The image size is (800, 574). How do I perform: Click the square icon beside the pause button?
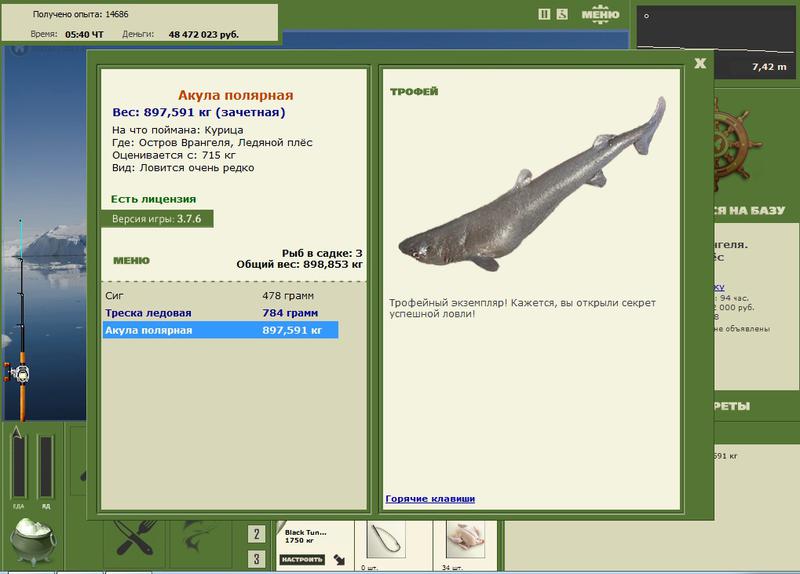pos(562,14)
